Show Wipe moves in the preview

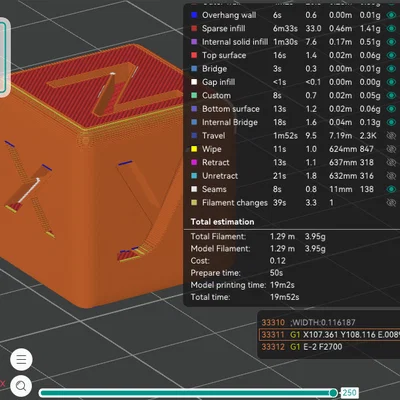(x=391, y=149)
